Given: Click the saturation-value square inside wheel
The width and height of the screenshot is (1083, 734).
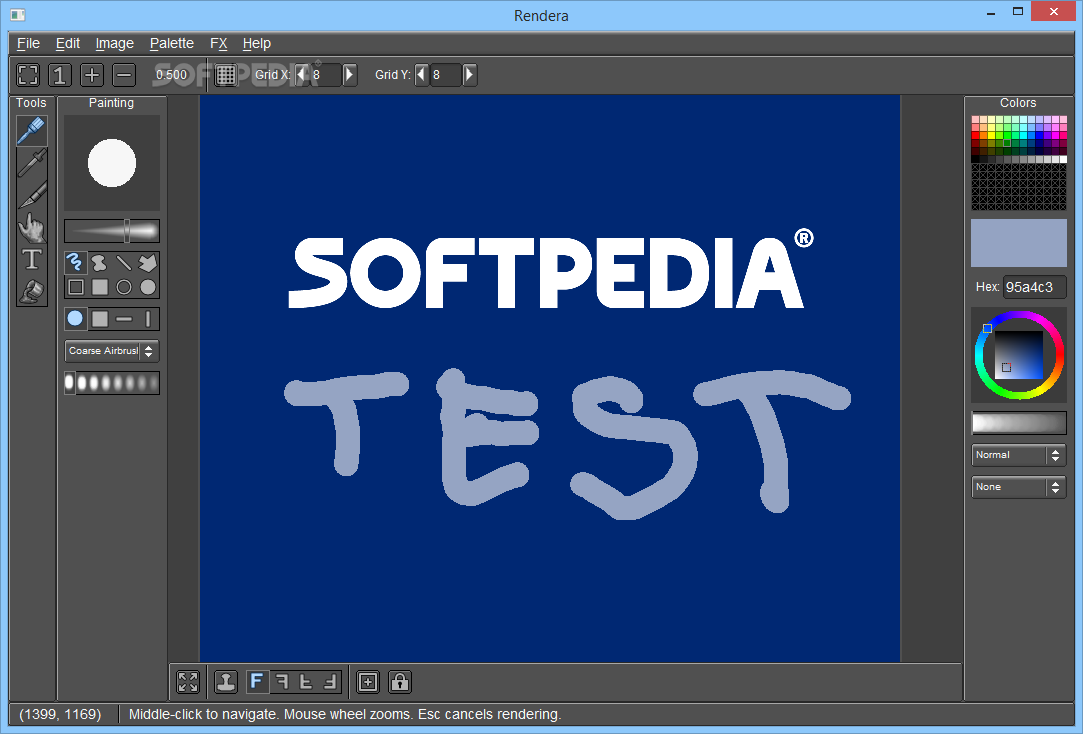Looking at the screenshot, I should [1019, 355].
